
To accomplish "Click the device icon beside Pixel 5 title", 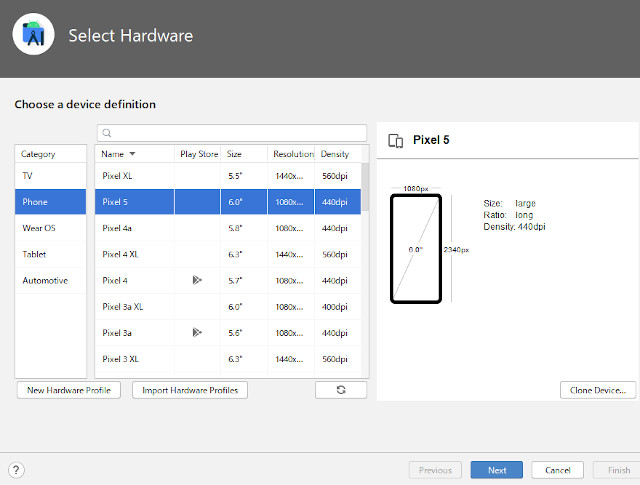I will click(396, 141).
